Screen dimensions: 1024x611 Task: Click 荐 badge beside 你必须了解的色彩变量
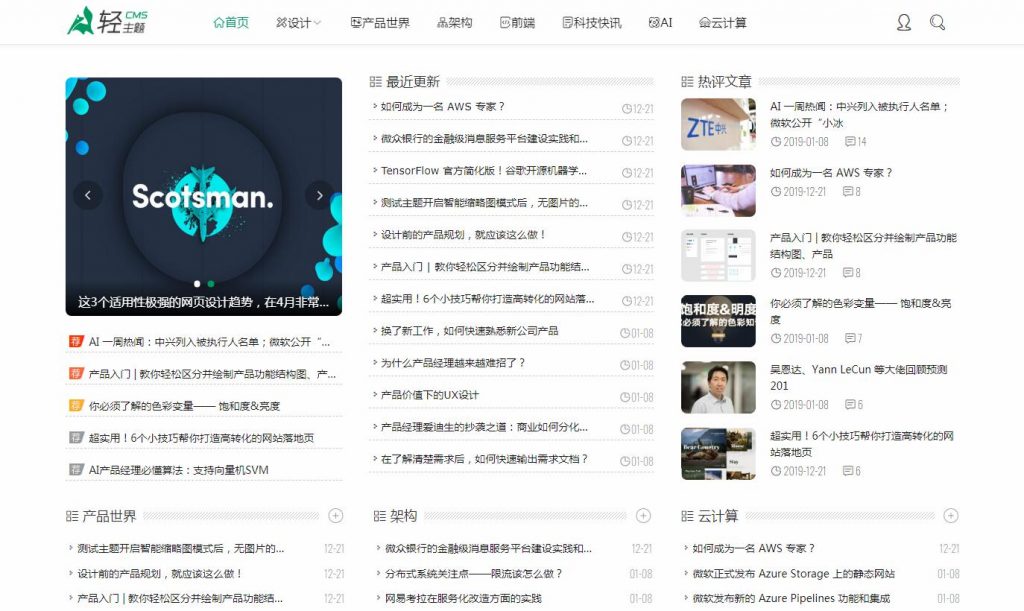click(x=76, y=405)
